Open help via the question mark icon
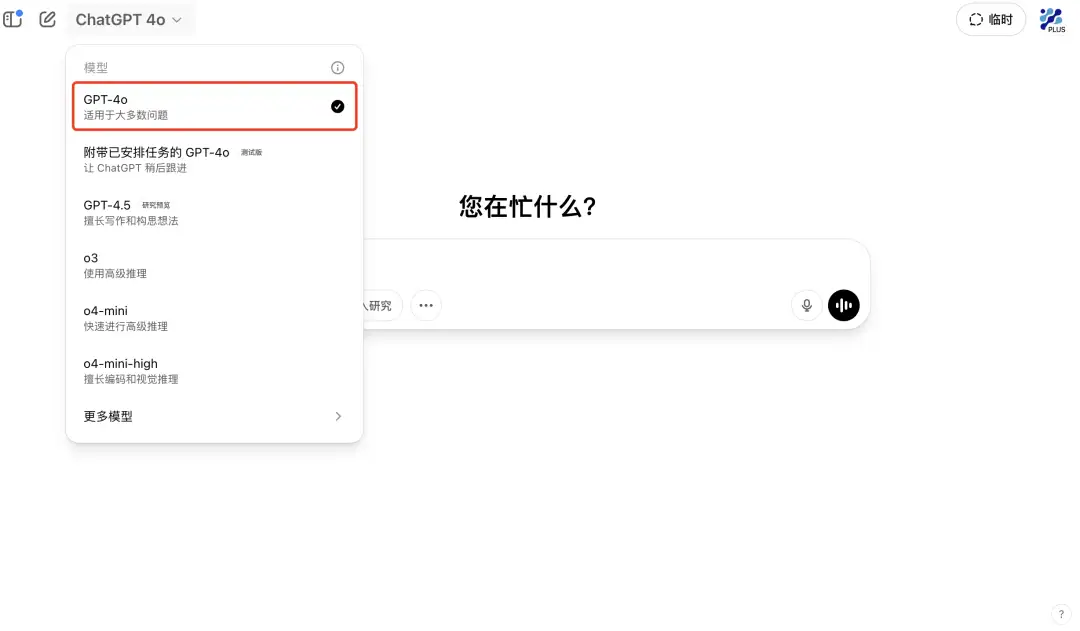This screenshot has height=631, width=1080. (1061, 613)
